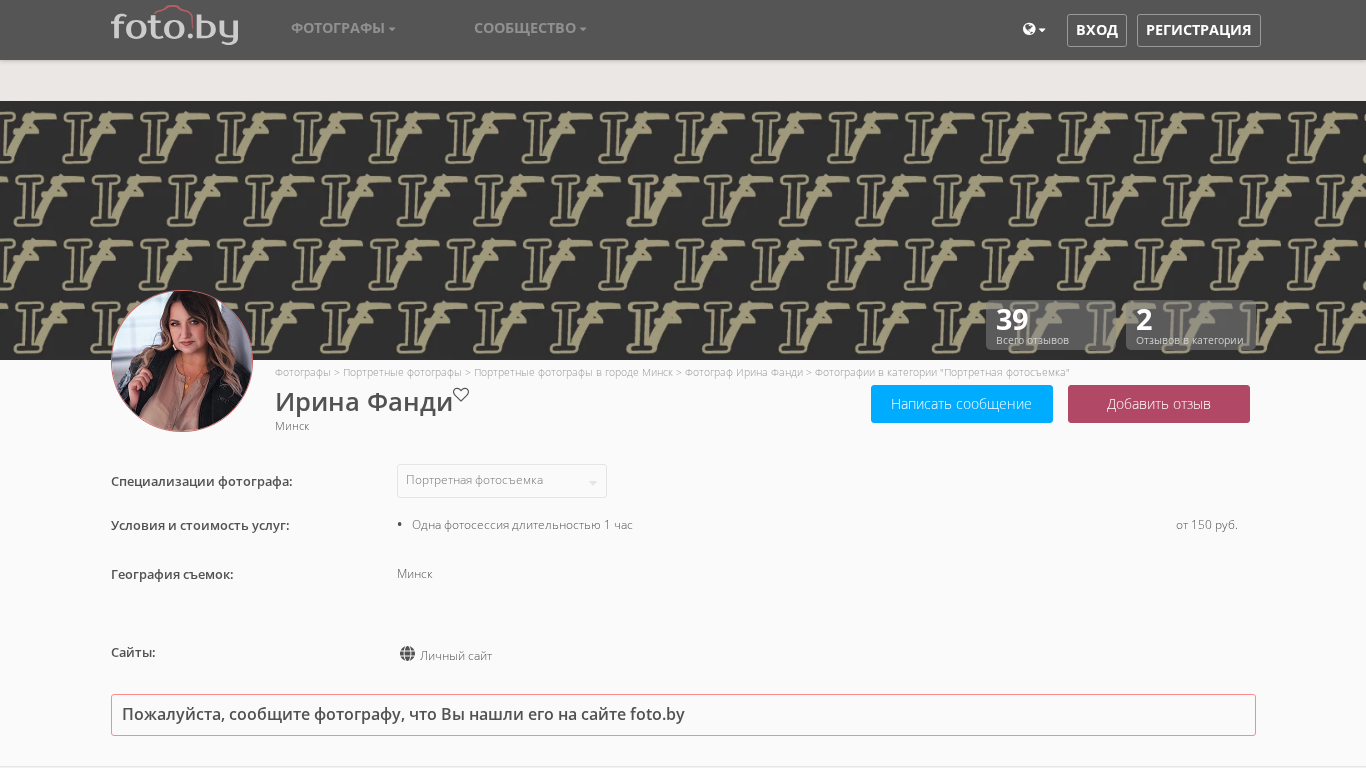Follow Портретные фотографы в городе Минск breadcrumb
1366x768 pixels.
pyautogui.click(x=573, y=372)
